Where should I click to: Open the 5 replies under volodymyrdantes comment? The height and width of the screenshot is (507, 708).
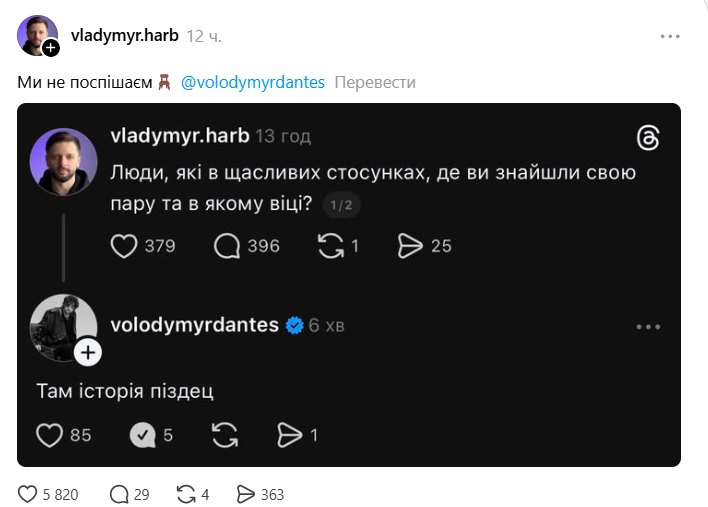144,435
